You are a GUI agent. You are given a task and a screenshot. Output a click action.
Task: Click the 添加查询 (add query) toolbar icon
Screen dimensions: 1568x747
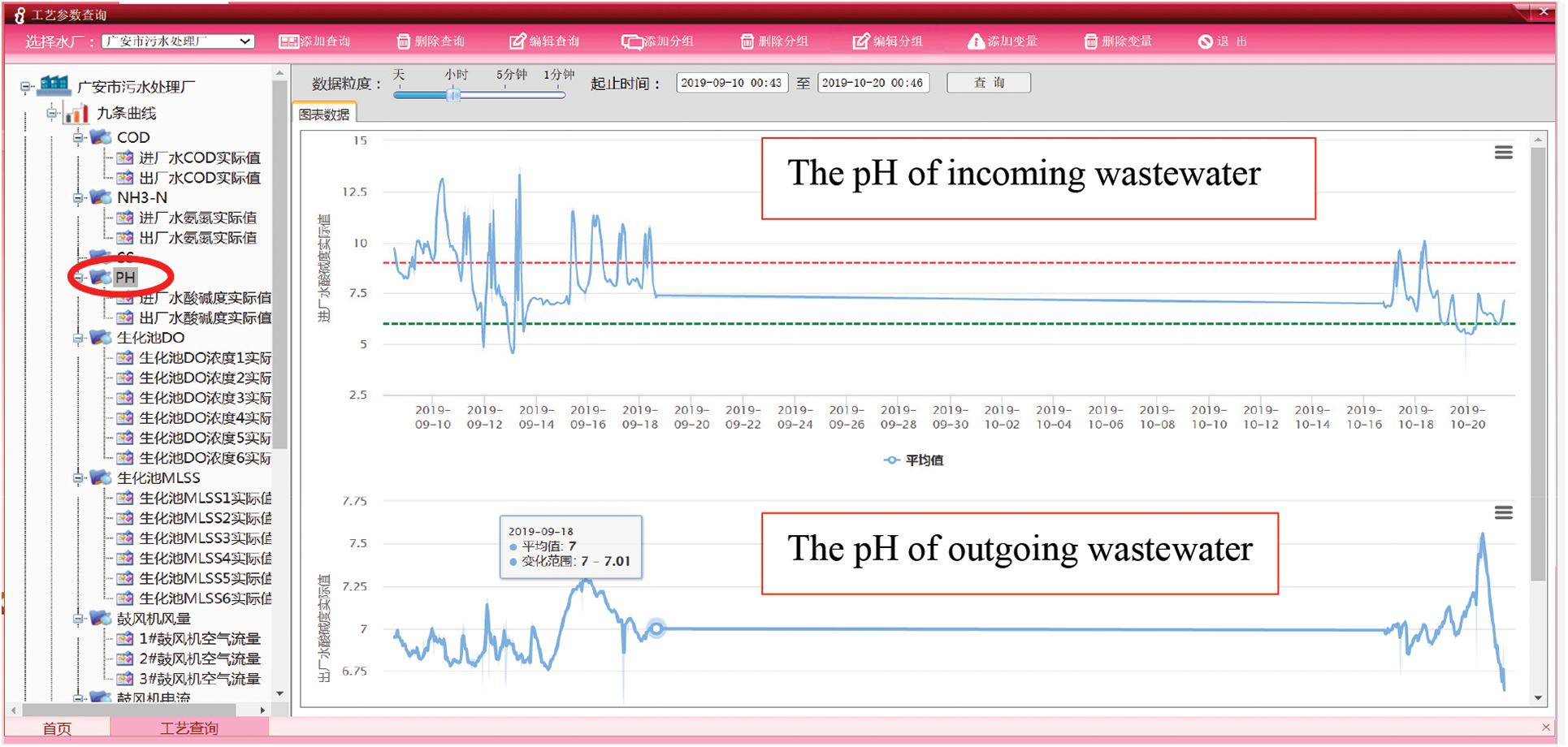click(x=288, y=41)
